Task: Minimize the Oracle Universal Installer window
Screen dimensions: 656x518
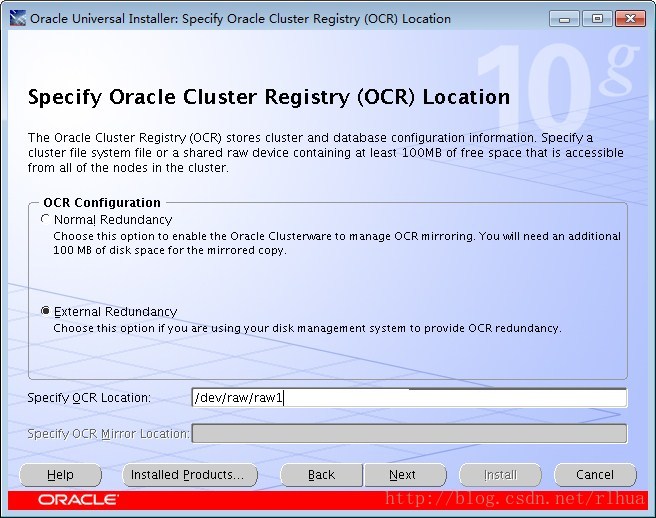Action: point(564,19)
